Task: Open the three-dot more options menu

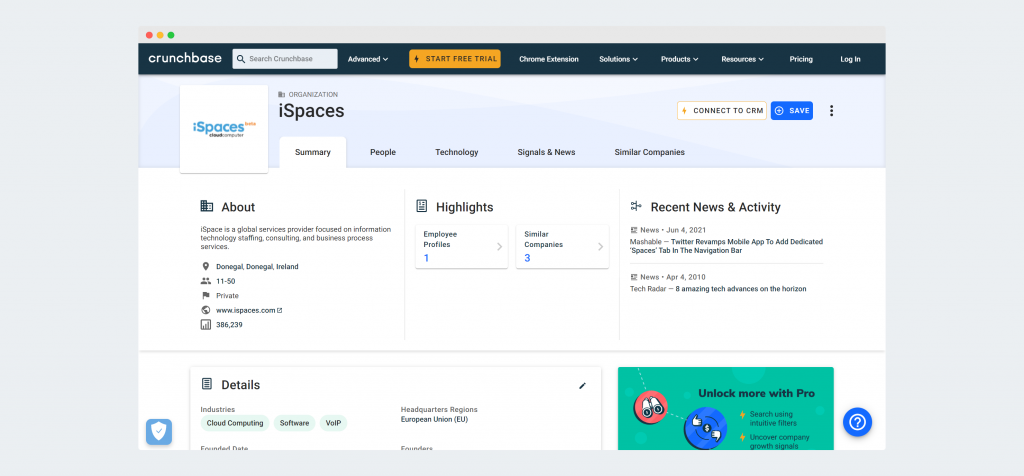Action: coord(831,110)
